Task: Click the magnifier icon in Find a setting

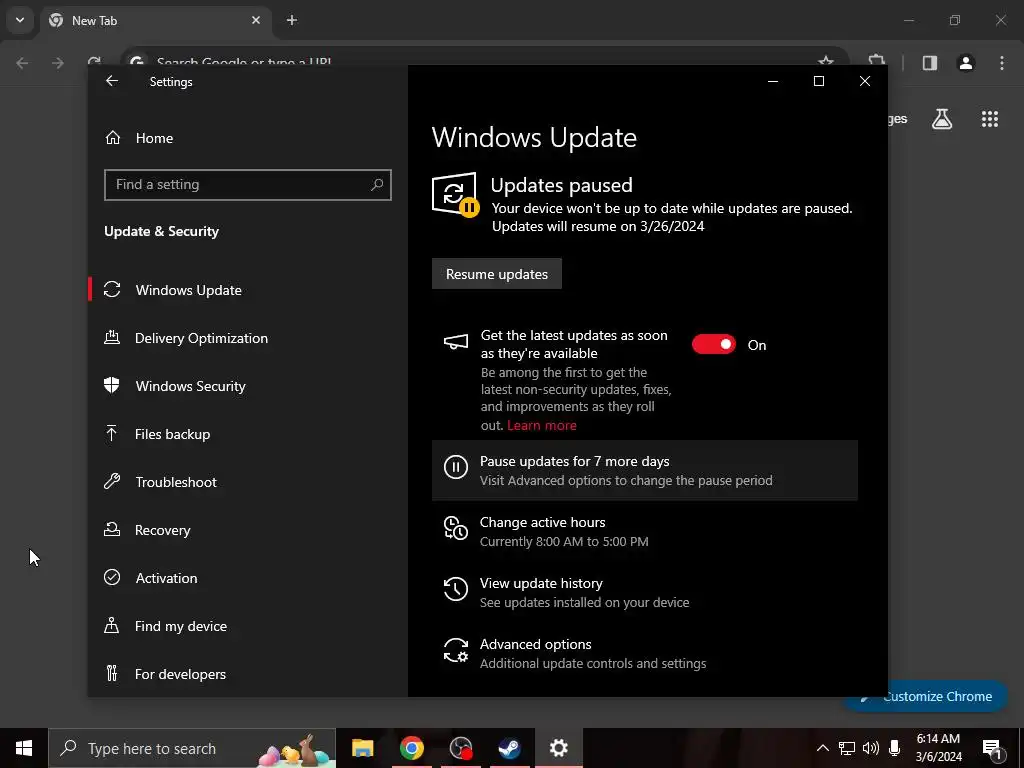Action: 377,185
